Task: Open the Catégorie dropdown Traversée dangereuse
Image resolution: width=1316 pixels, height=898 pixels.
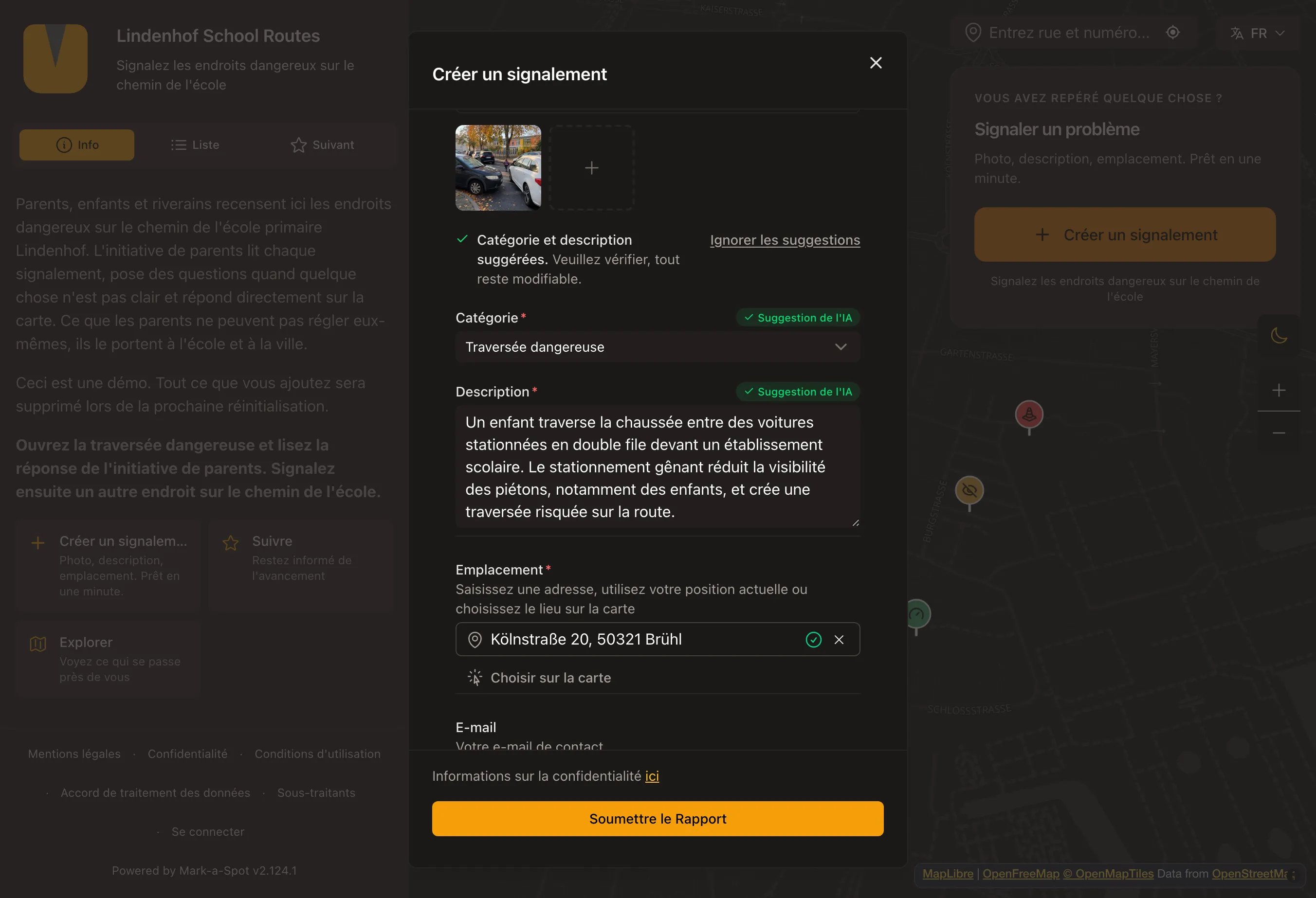Action: (x=658, y=347)
